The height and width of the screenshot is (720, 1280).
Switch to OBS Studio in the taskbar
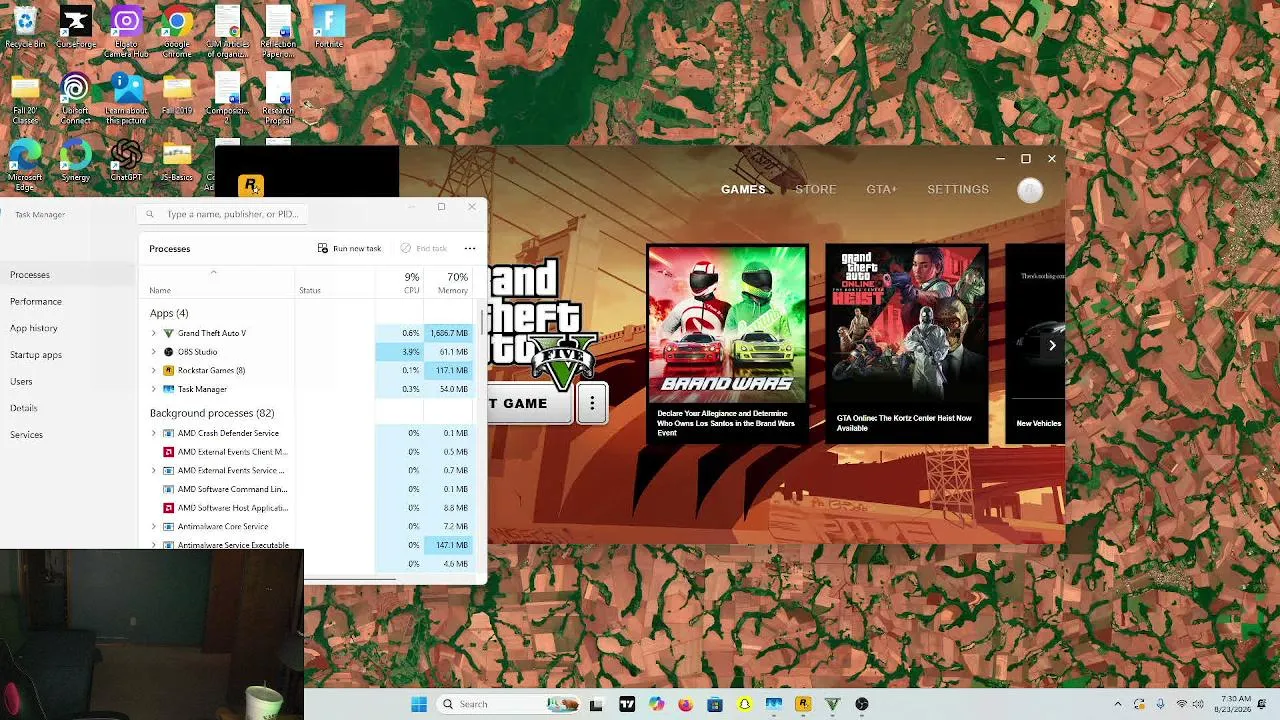coord(862,704)
